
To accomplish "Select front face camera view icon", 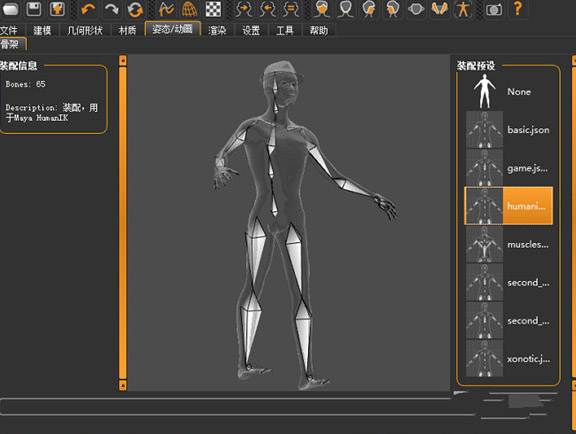I will [322, 9].
